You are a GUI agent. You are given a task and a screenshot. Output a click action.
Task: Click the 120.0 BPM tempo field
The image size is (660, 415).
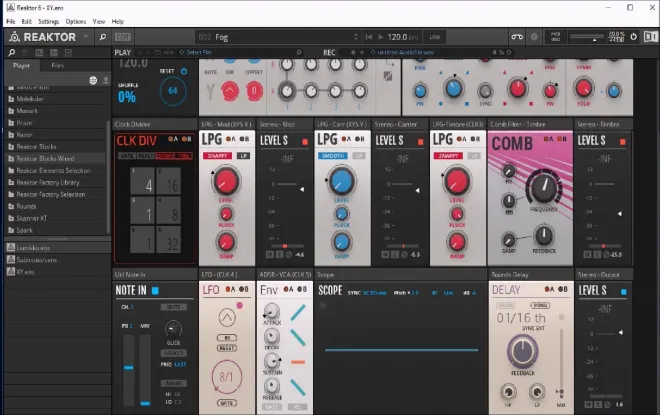coord(402,37)
